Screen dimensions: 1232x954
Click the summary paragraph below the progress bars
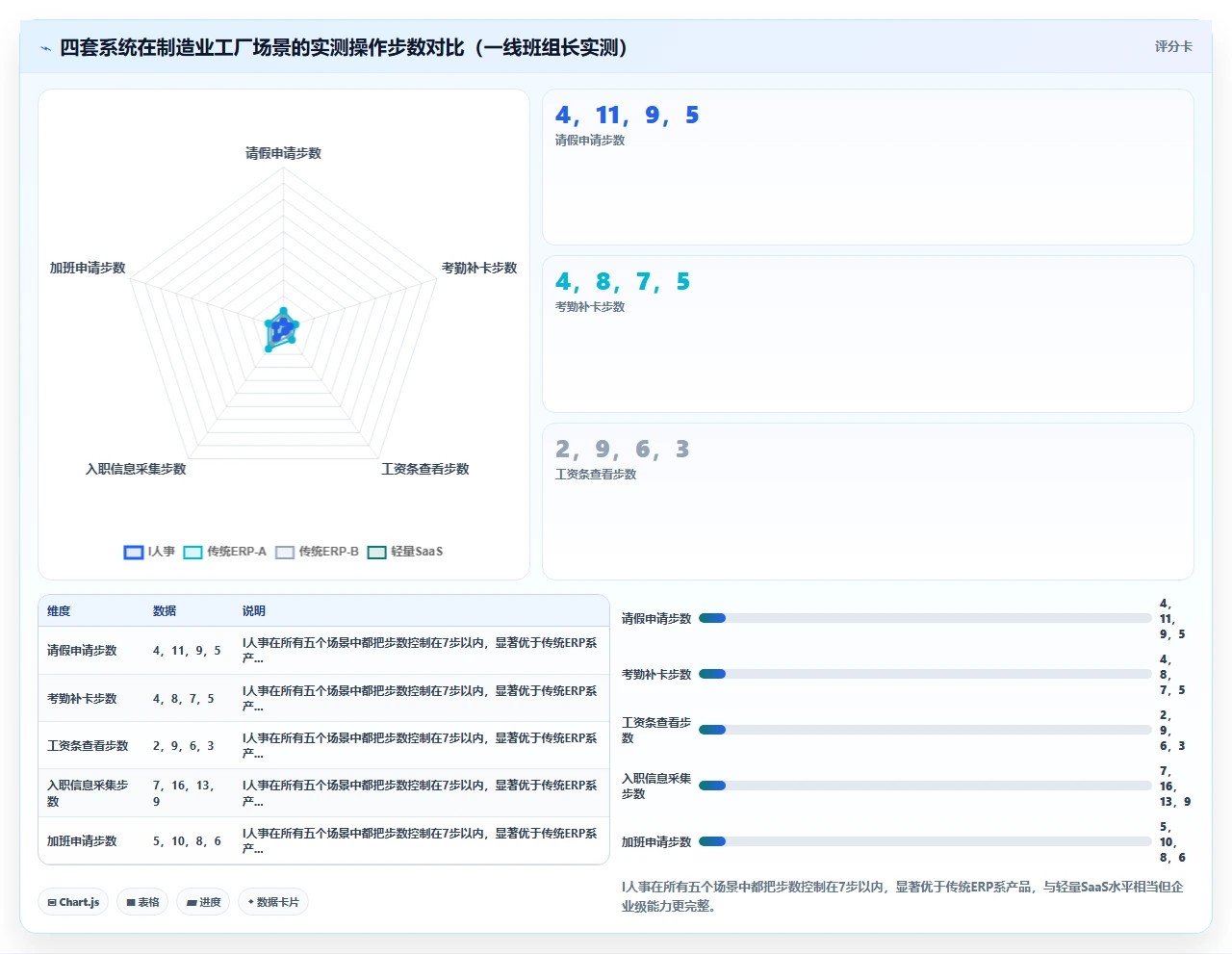(903, 896)
